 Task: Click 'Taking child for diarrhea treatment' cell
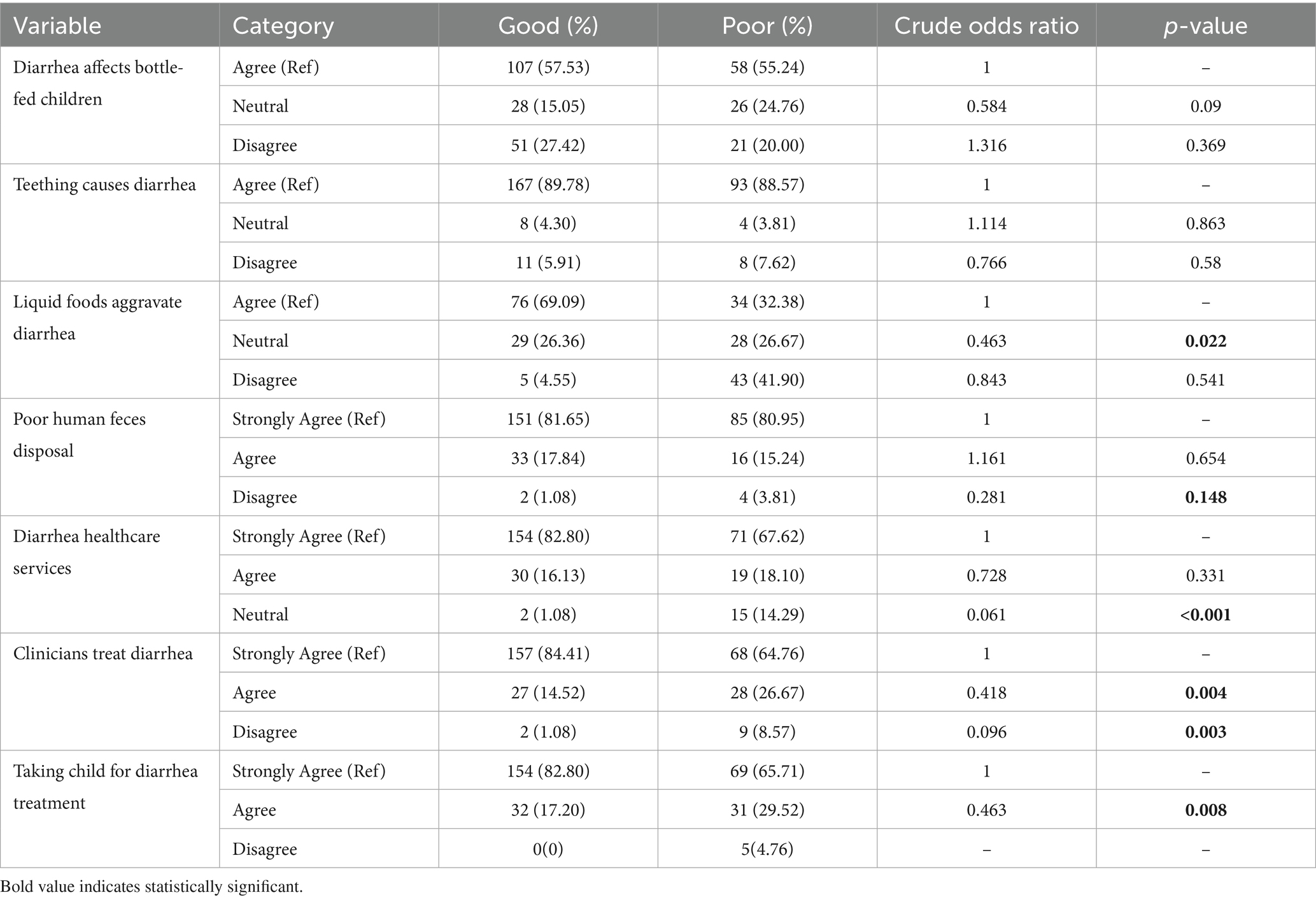pyautogui.click(x=105, y=787)
